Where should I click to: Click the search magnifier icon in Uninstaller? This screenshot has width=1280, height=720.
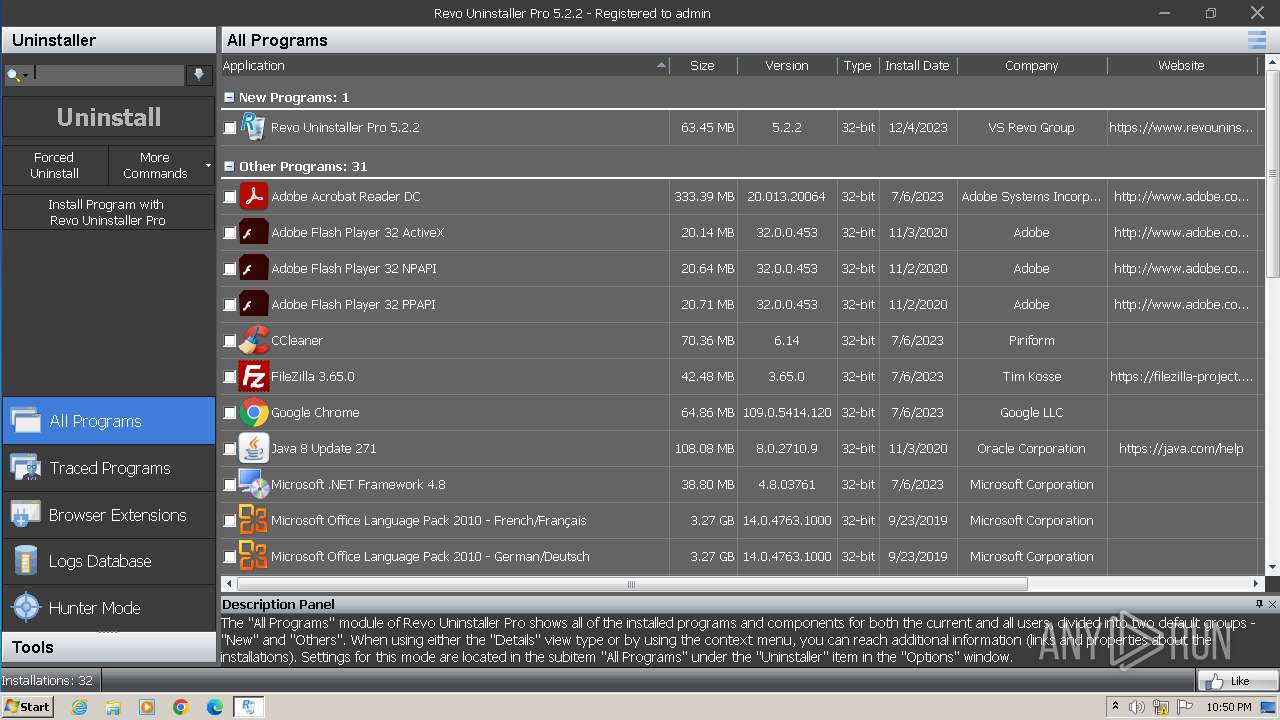[15, 75]
